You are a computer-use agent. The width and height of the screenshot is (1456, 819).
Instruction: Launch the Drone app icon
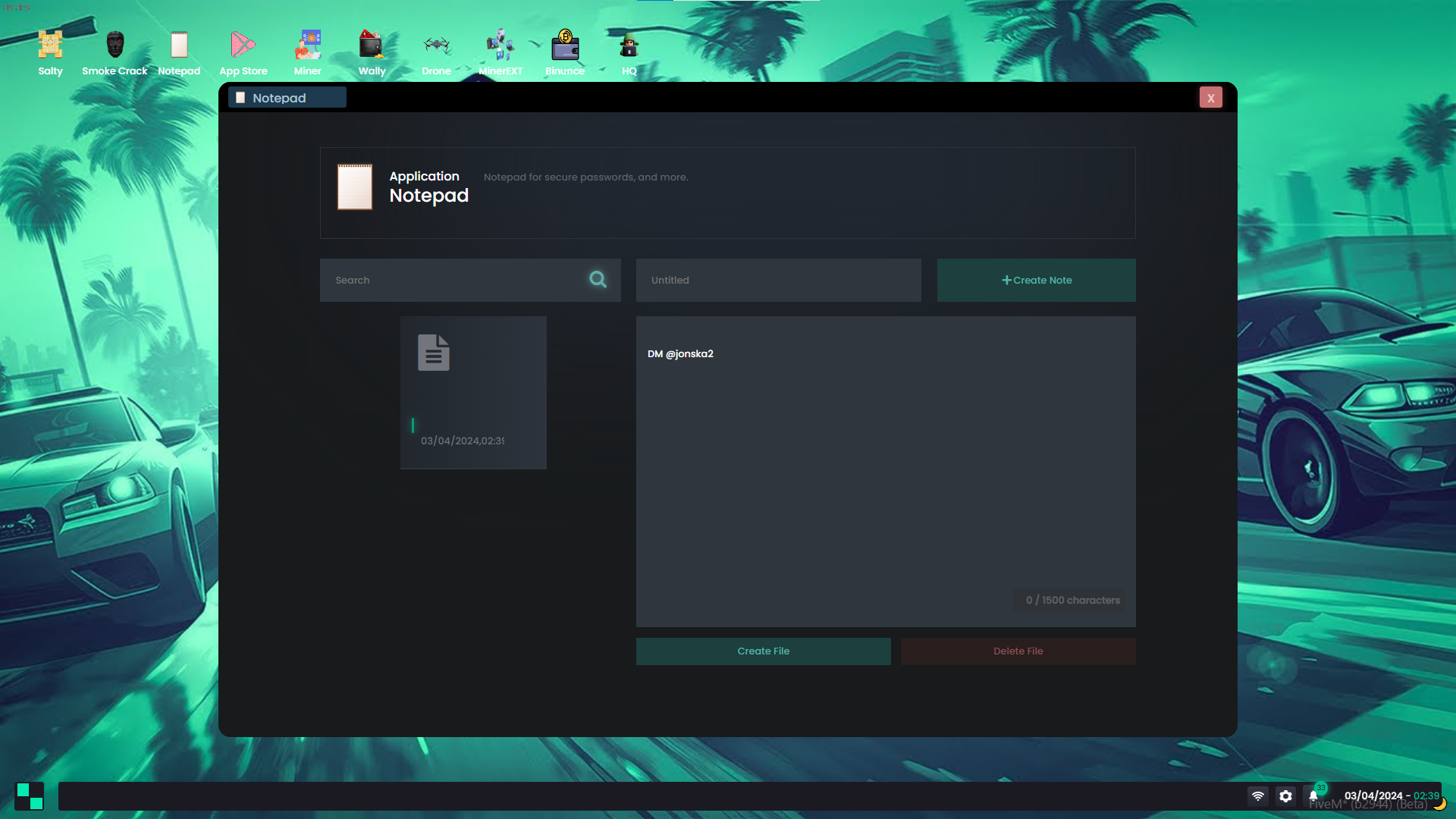tap(436, 53)
